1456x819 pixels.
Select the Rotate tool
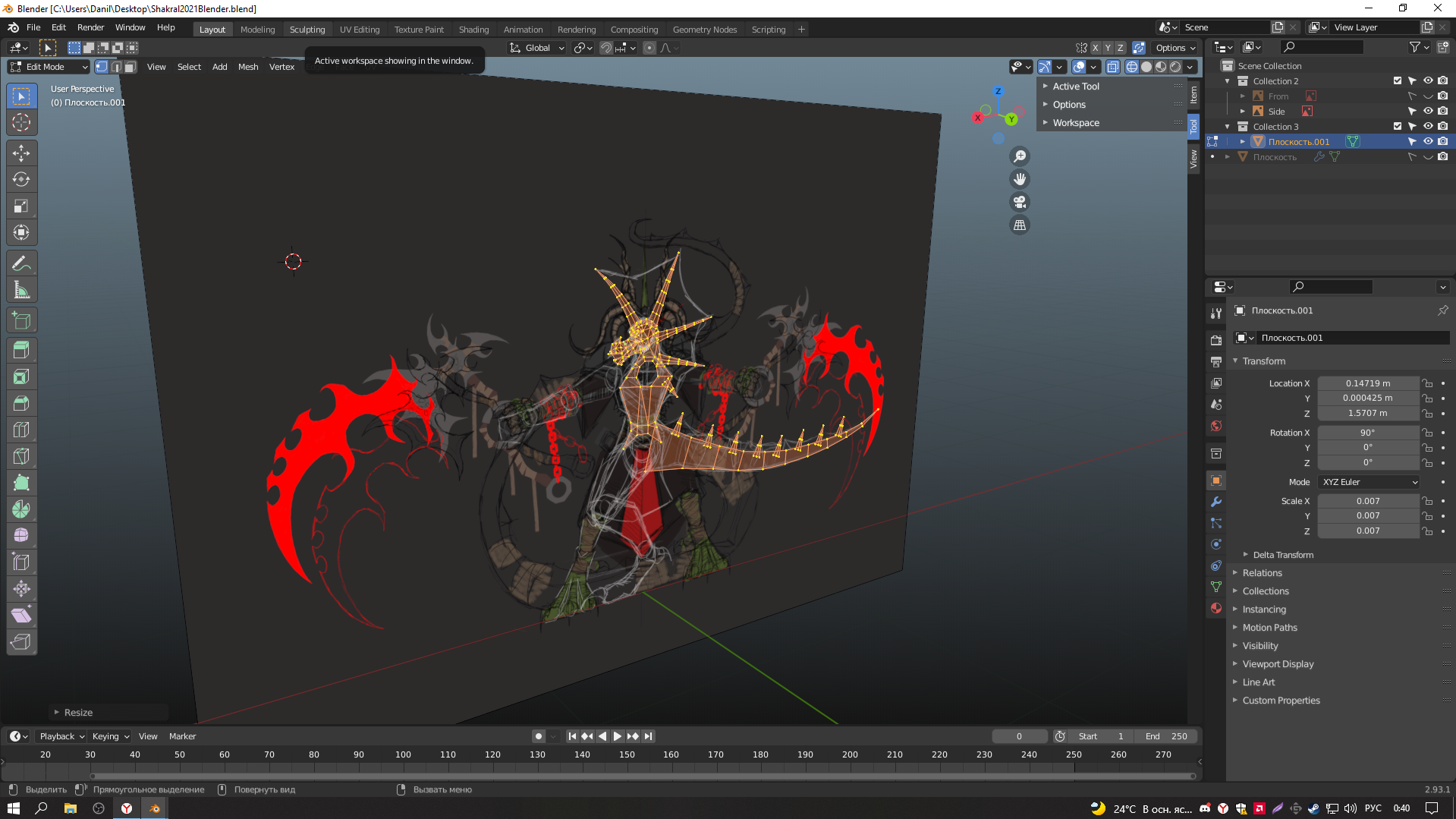tap(21, 179)
